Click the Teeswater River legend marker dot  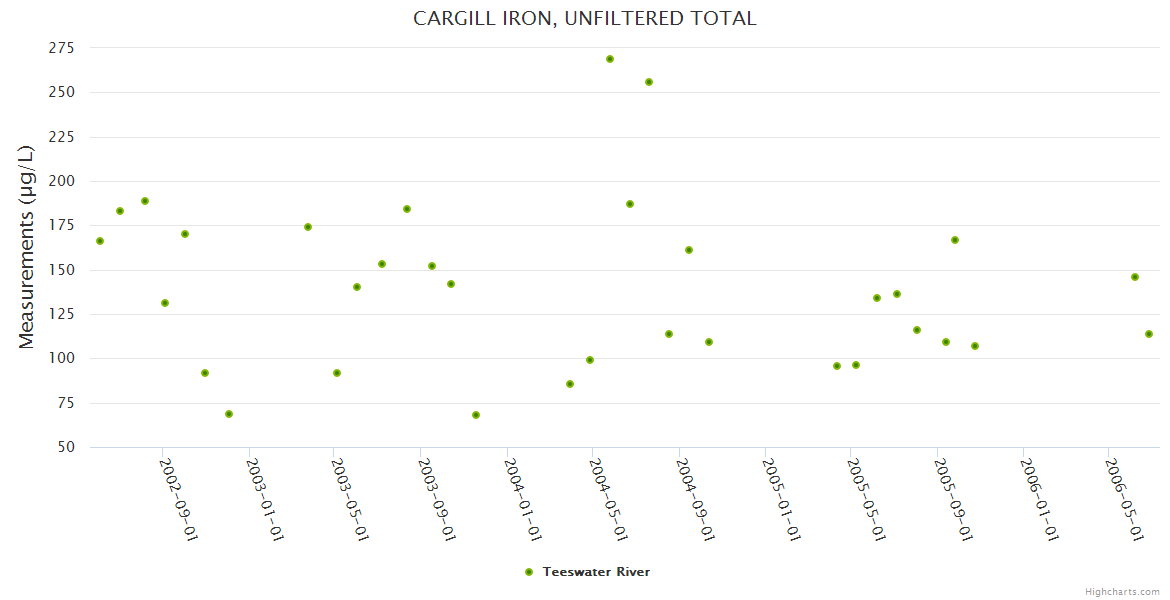(529, 572)
